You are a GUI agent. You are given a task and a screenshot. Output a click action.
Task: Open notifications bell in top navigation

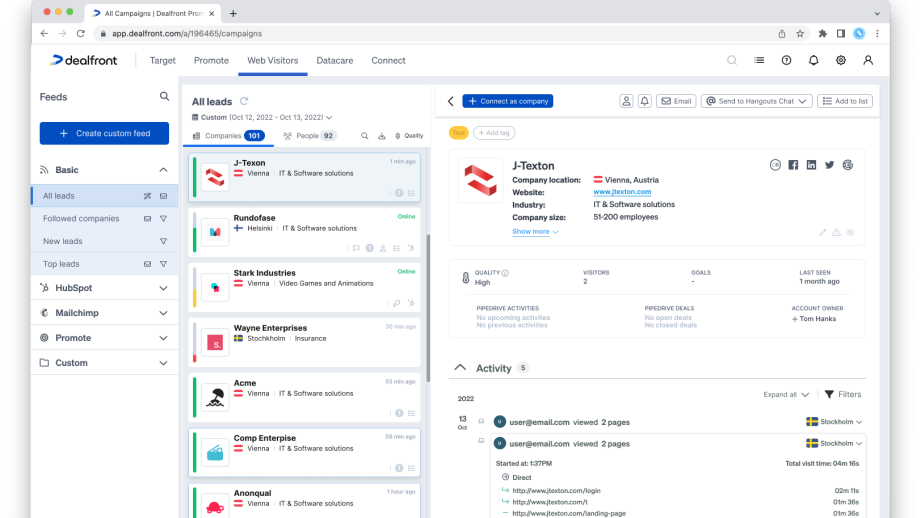coord(814,60)
